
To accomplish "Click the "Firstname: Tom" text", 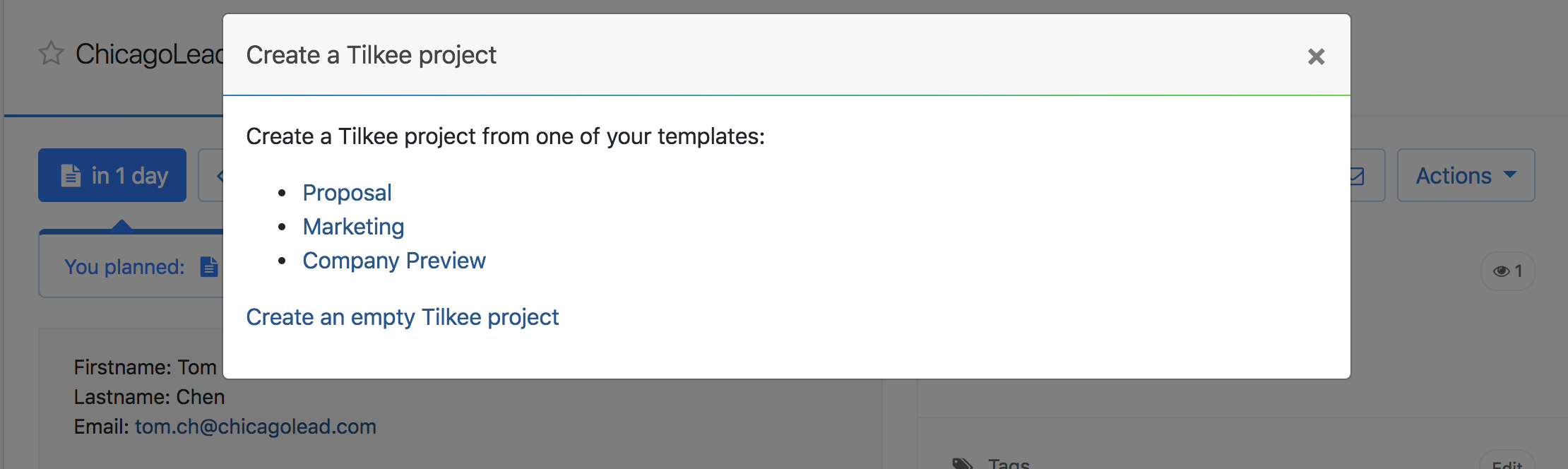I will point(145,367).
